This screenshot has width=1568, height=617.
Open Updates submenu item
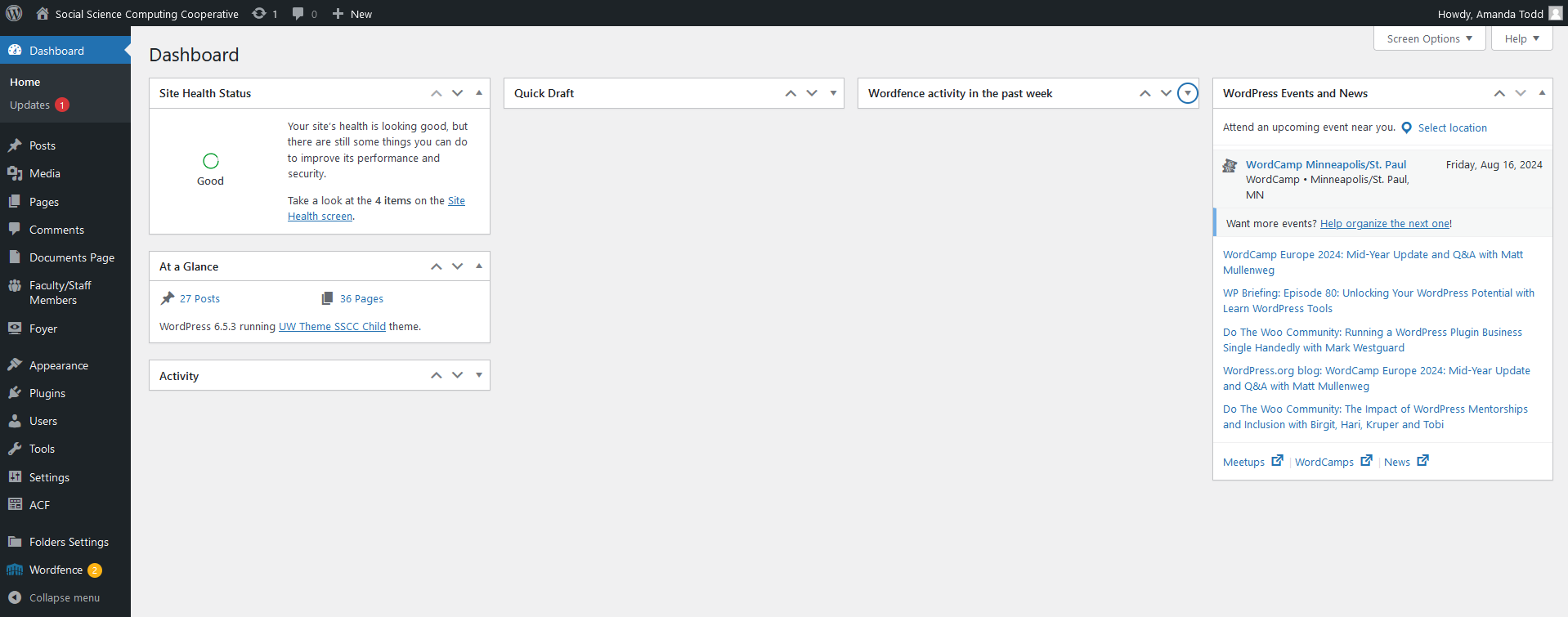(39, 105)
